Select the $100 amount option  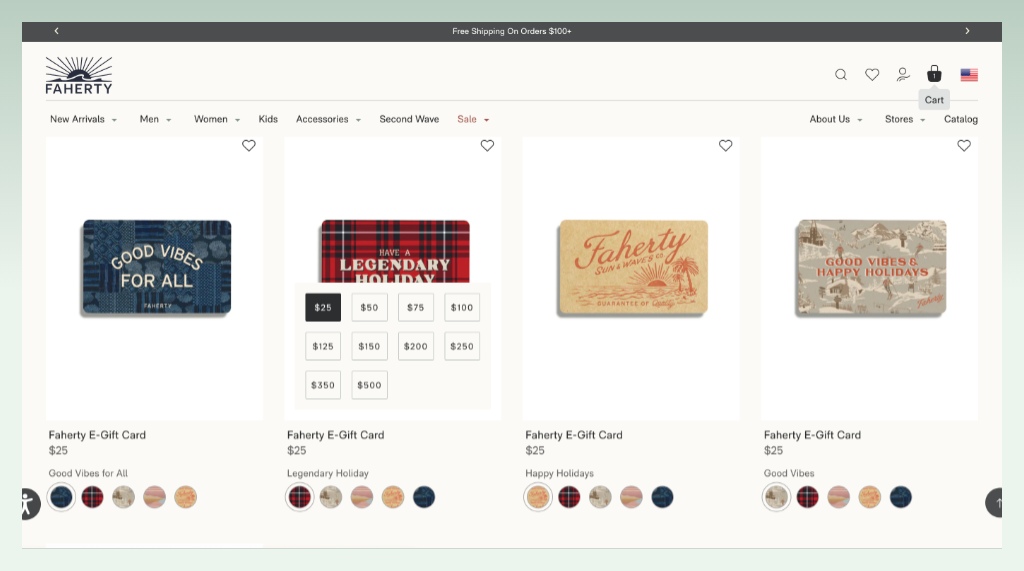462,308
